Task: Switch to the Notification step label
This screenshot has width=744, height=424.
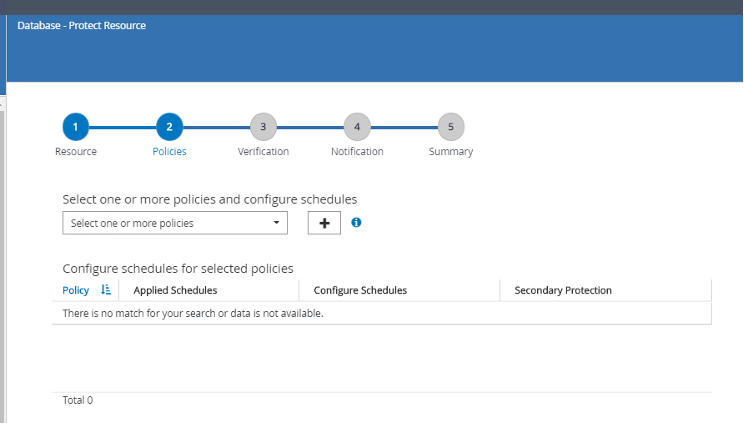Action: pyautogui.click(x=357, y=152)
